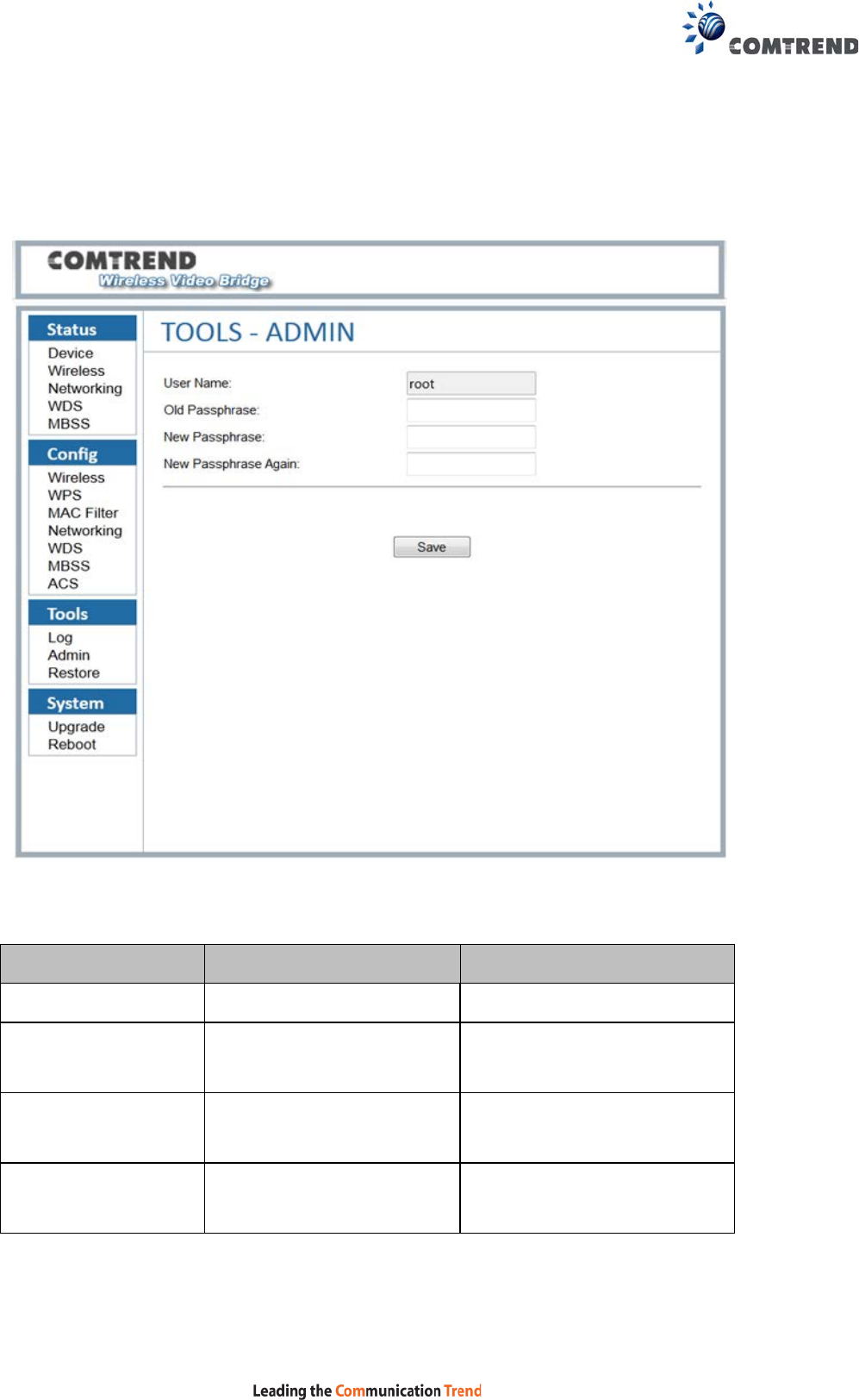This screenshot has width=859, height=1400.
Task: Open MBSS under the Status section
Action: (69, 424)
